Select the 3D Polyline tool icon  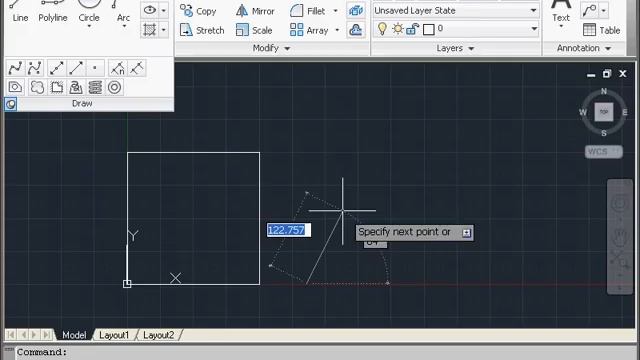click(76, 87)
